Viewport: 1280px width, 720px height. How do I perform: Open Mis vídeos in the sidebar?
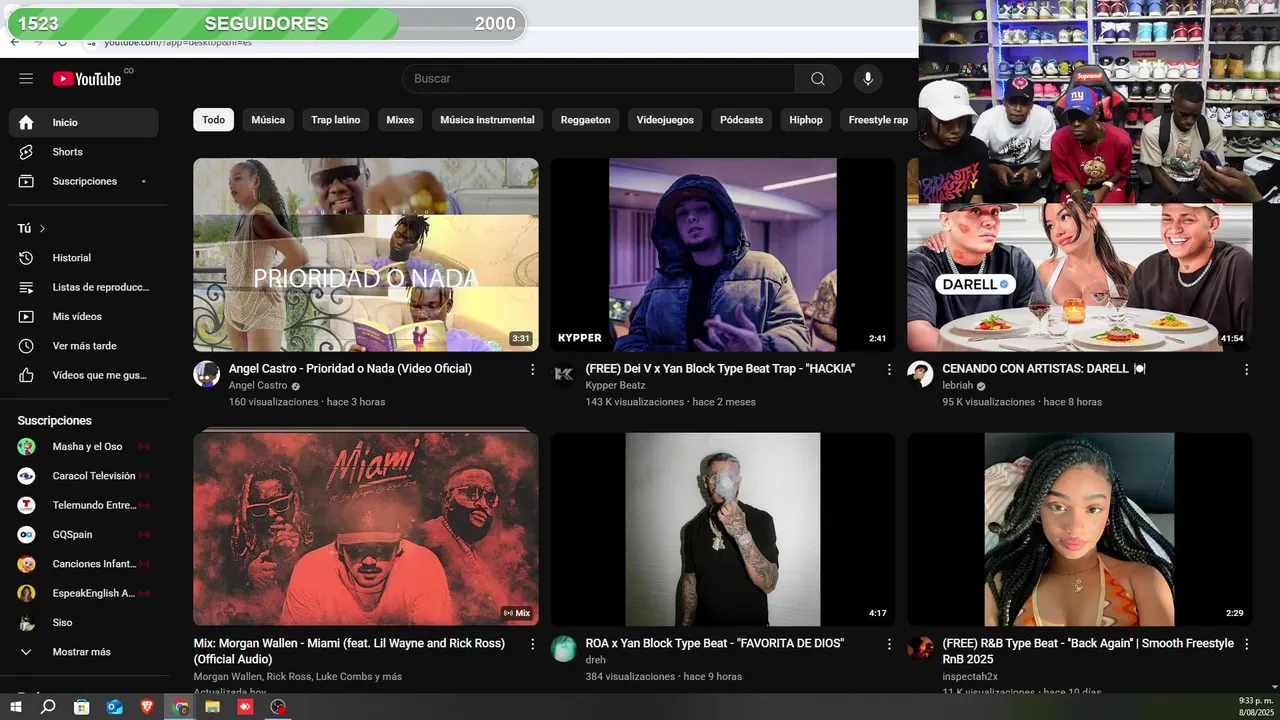pyautogui.click(x=84, y=317)
